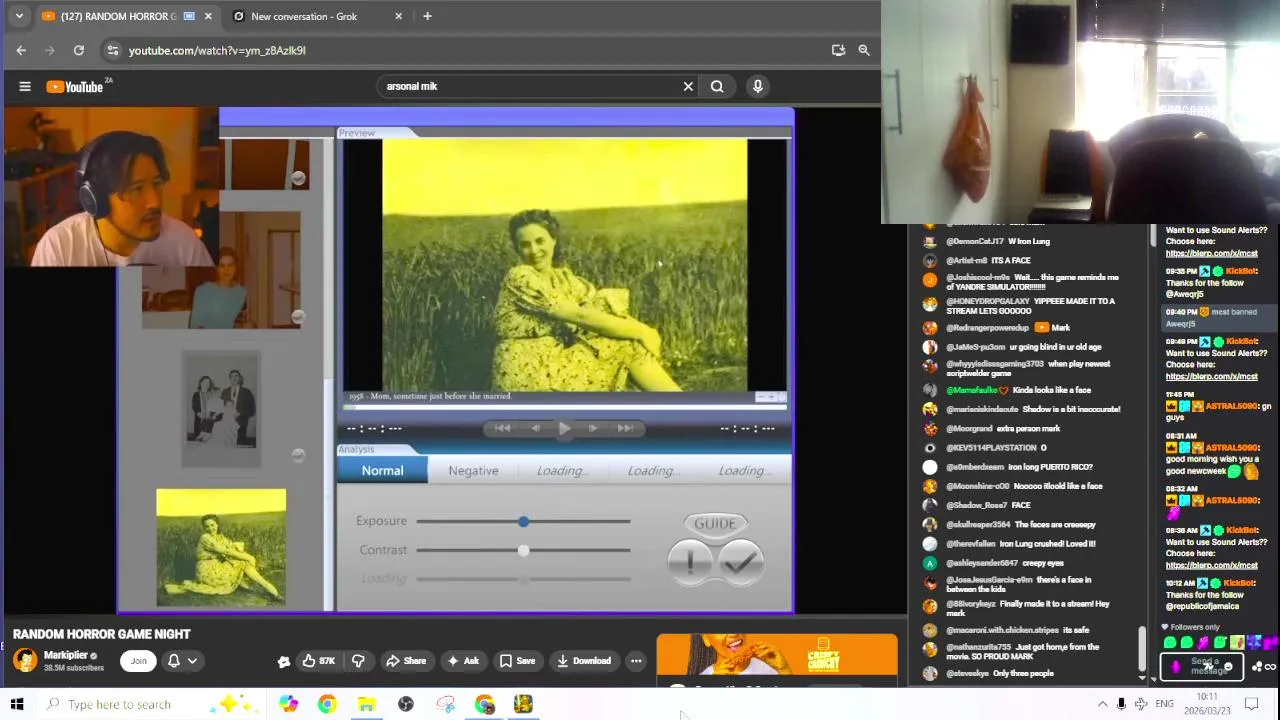
Task: Reload the page with the refresh icon
Action: click(78, 50)
